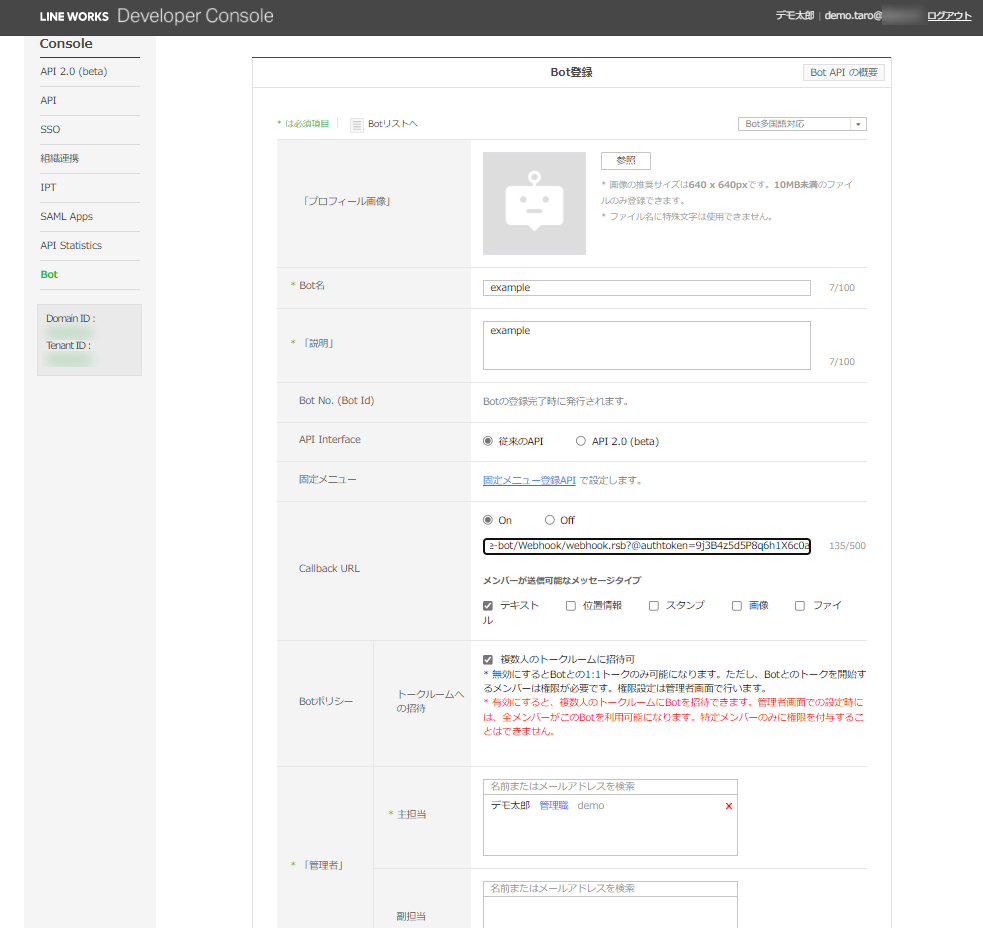
Task: Click the 説明 description text area
Action: [646, 345]
